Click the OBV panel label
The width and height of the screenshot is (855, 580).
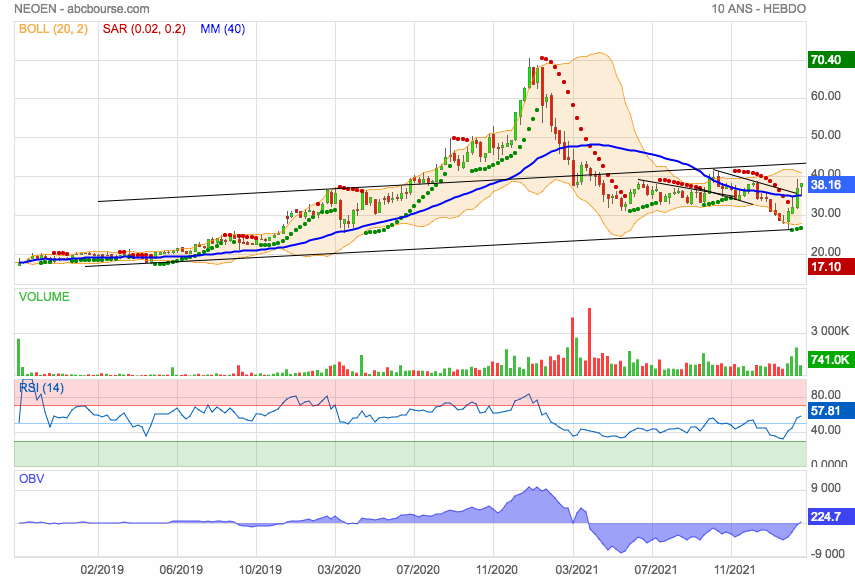tap(32, 479)
